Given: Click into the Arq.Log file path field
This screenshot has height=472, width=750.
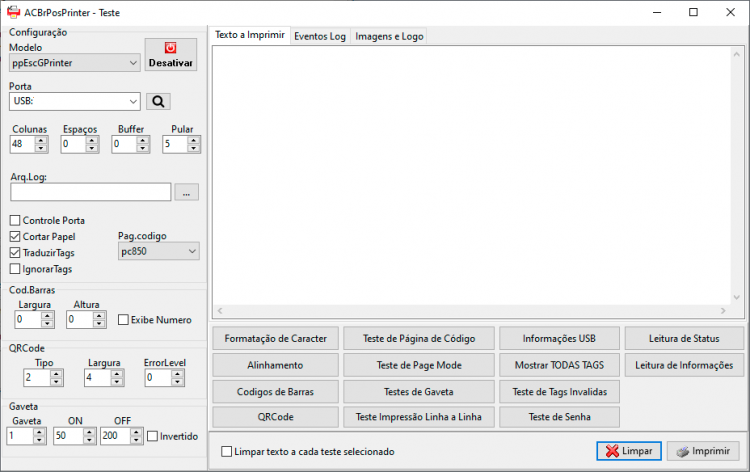Looking at the screenshot, I should [x=90, y=192].
